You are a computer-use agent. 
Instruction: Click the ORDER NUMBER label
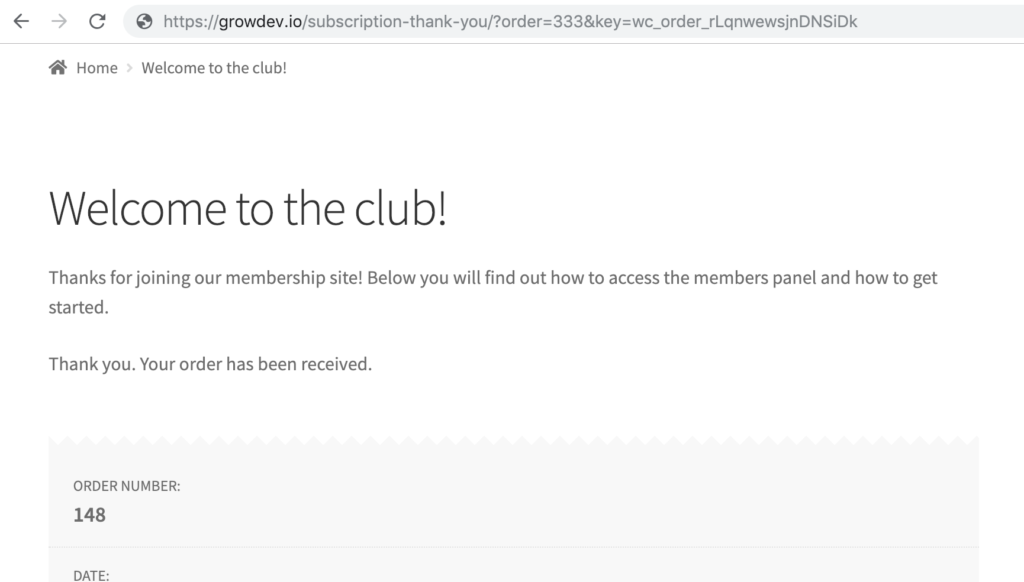pyautogui.click(x=127, y=486)
